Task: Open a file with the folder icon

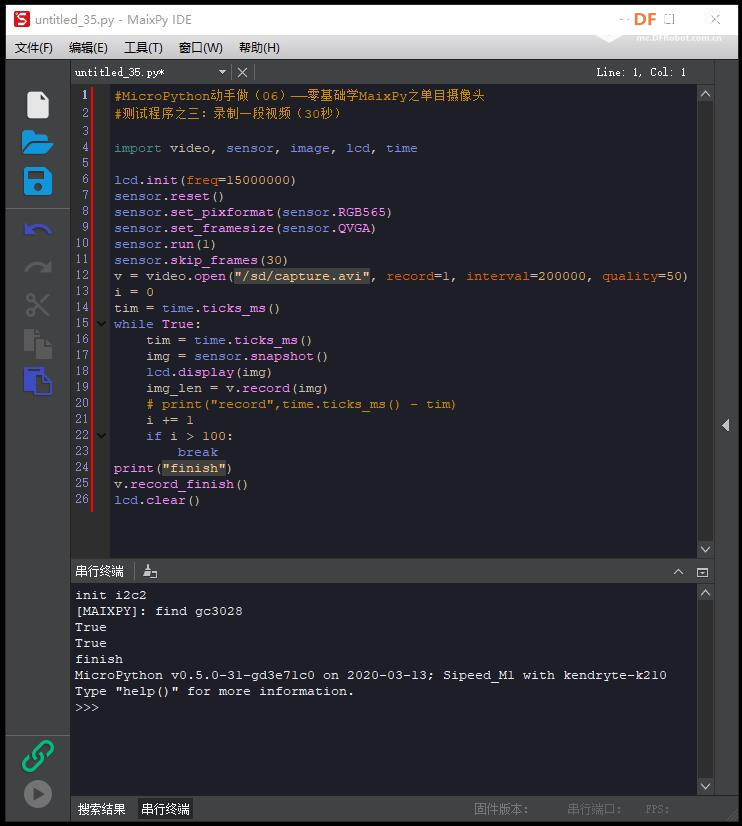Action: [x=37, y=142]
